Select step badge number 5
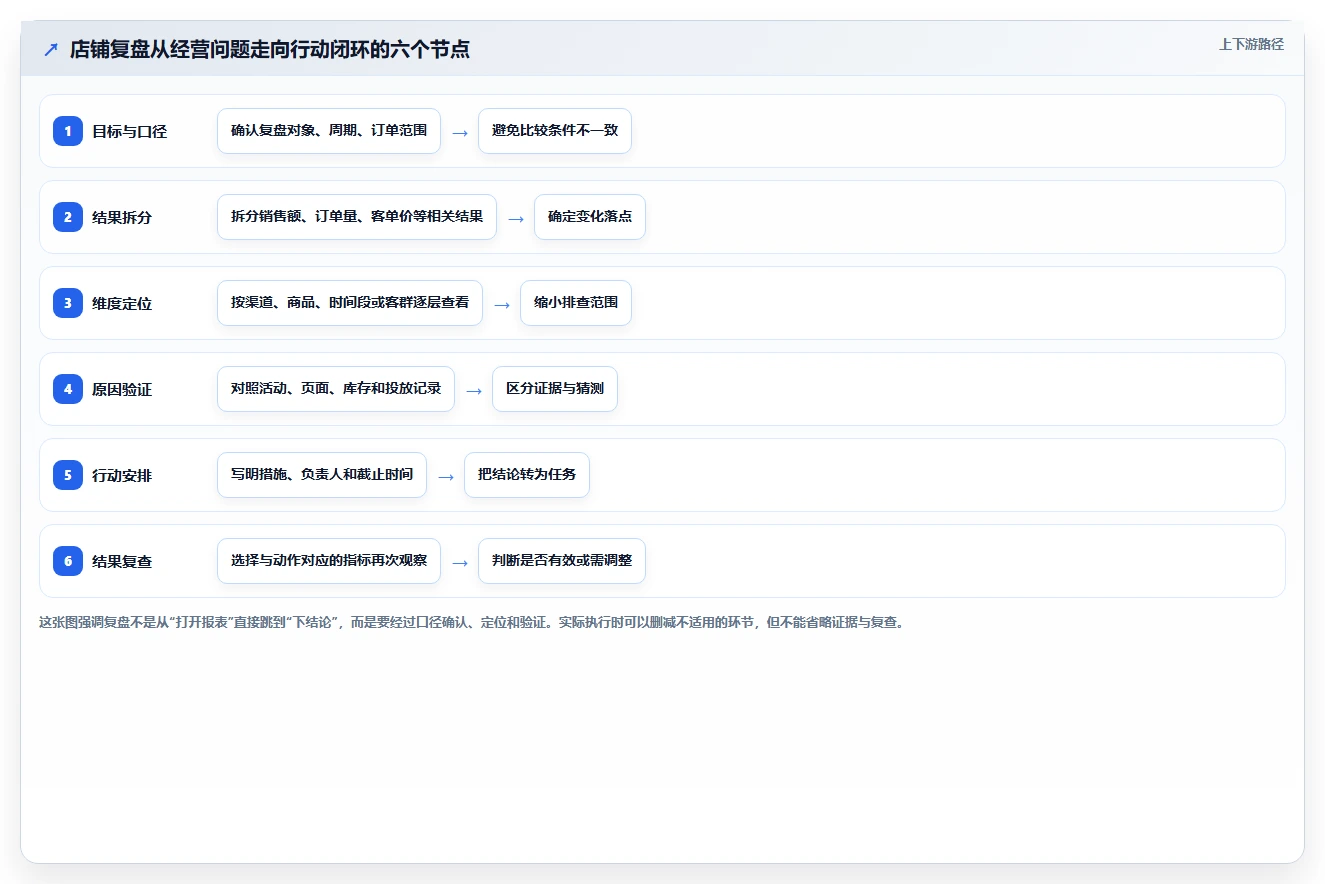Viewport: 1325px width, 884px height. (68, 474)
